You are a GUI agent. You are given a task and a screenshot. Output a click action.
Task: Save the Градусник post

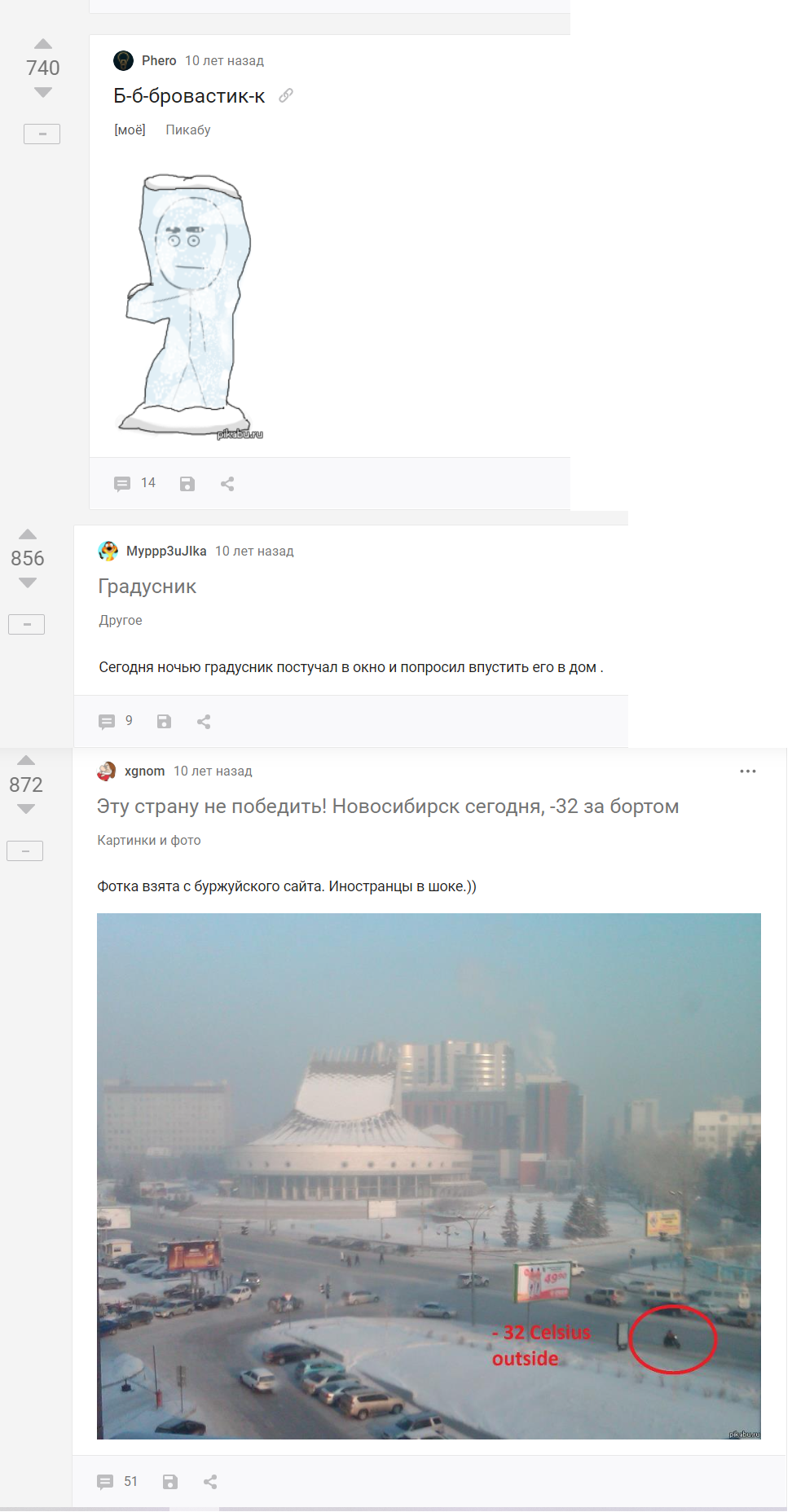point(164,722)
